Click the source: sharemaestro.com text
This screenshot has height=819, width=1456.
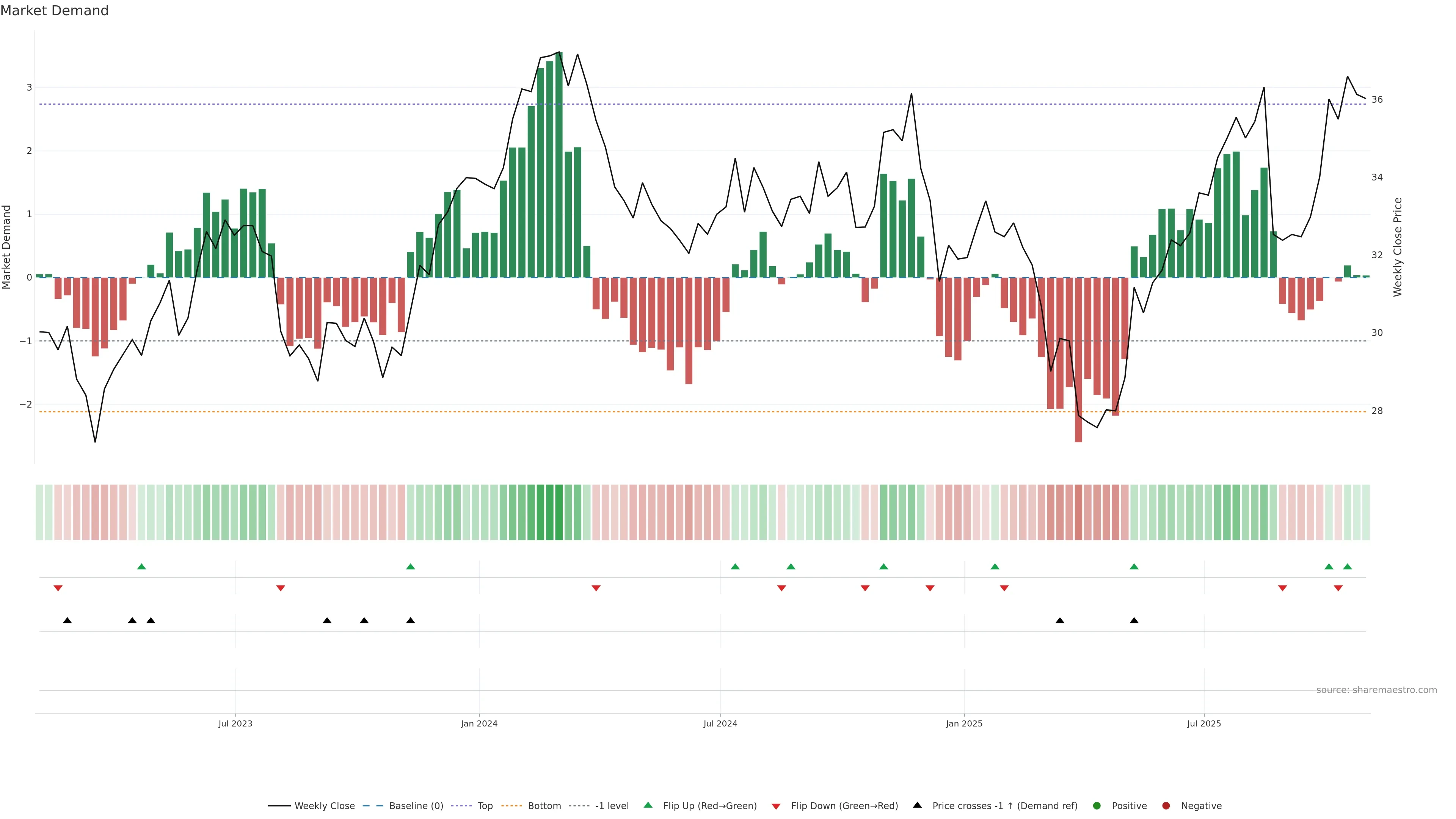[x=1376, y=690]
